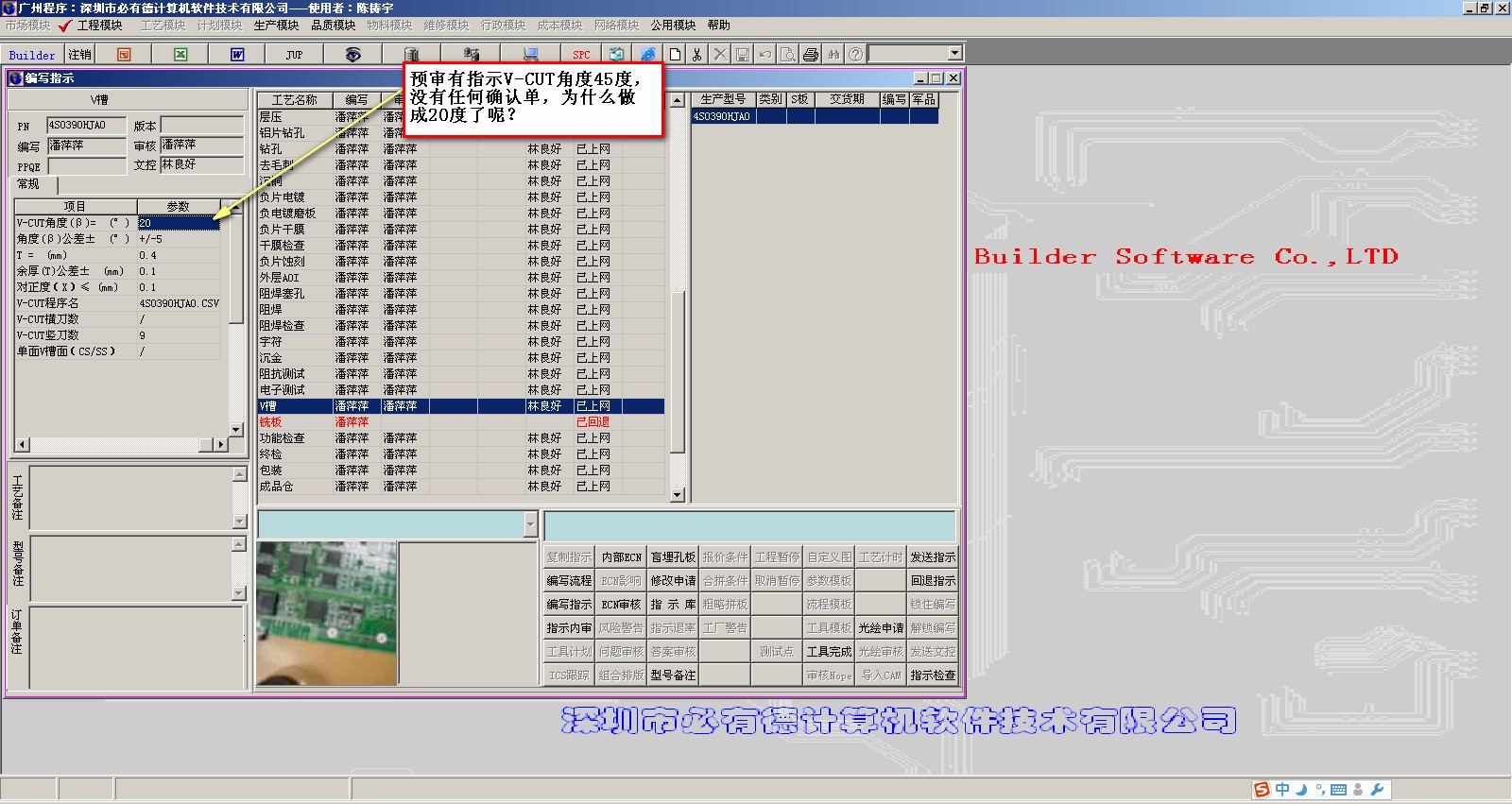Viewport: 1512px width, 804px height.
Task: Click the JUP toolbar button
Action: pyautogui.click(x=294, y=55)
